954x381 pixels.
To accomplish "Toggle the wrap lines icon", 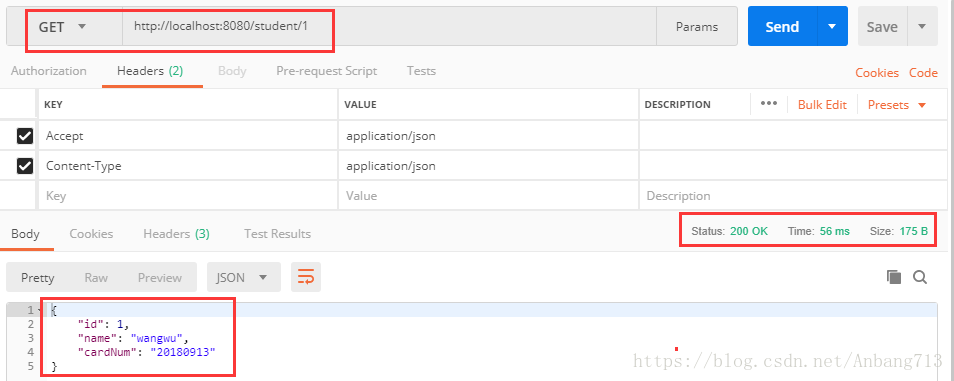I will 305,278.
